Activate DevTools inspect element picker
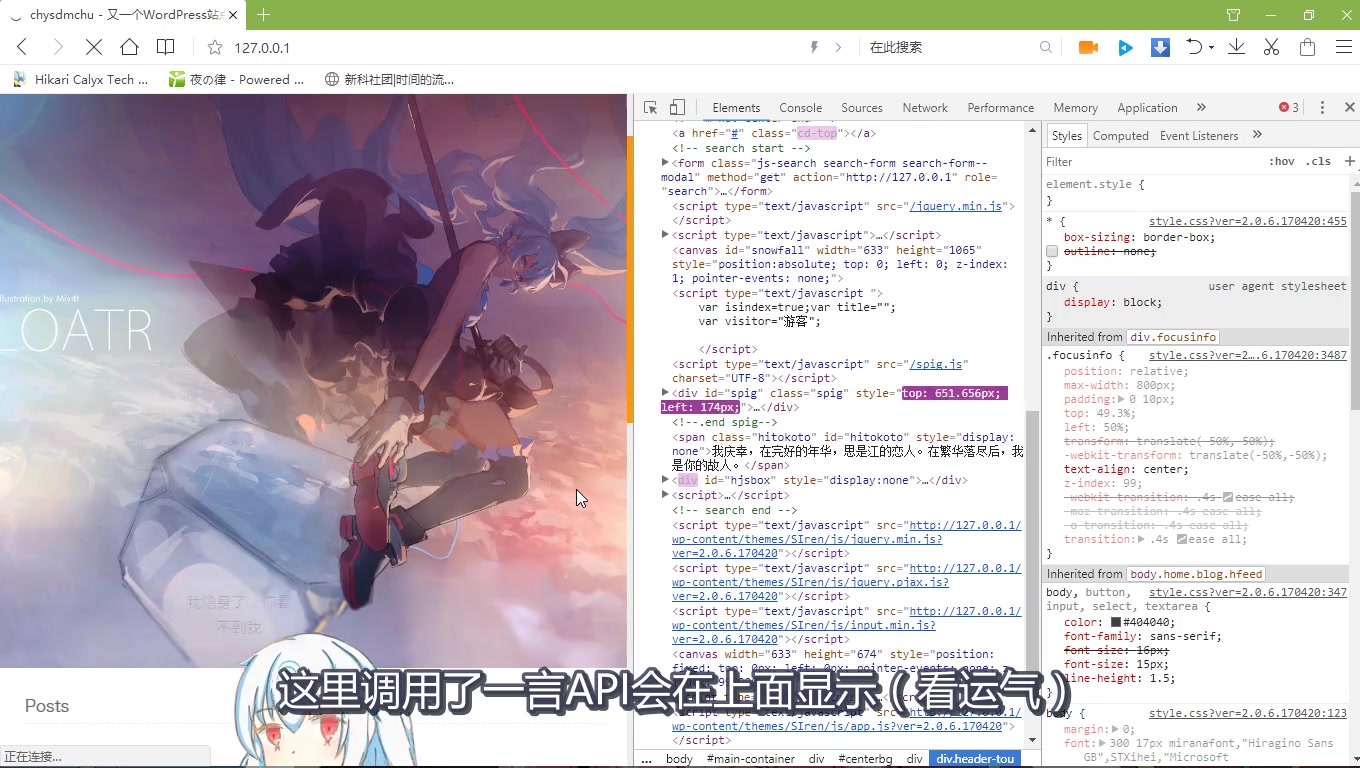This screenshot has width=1360, height=768. coord(650,107)
